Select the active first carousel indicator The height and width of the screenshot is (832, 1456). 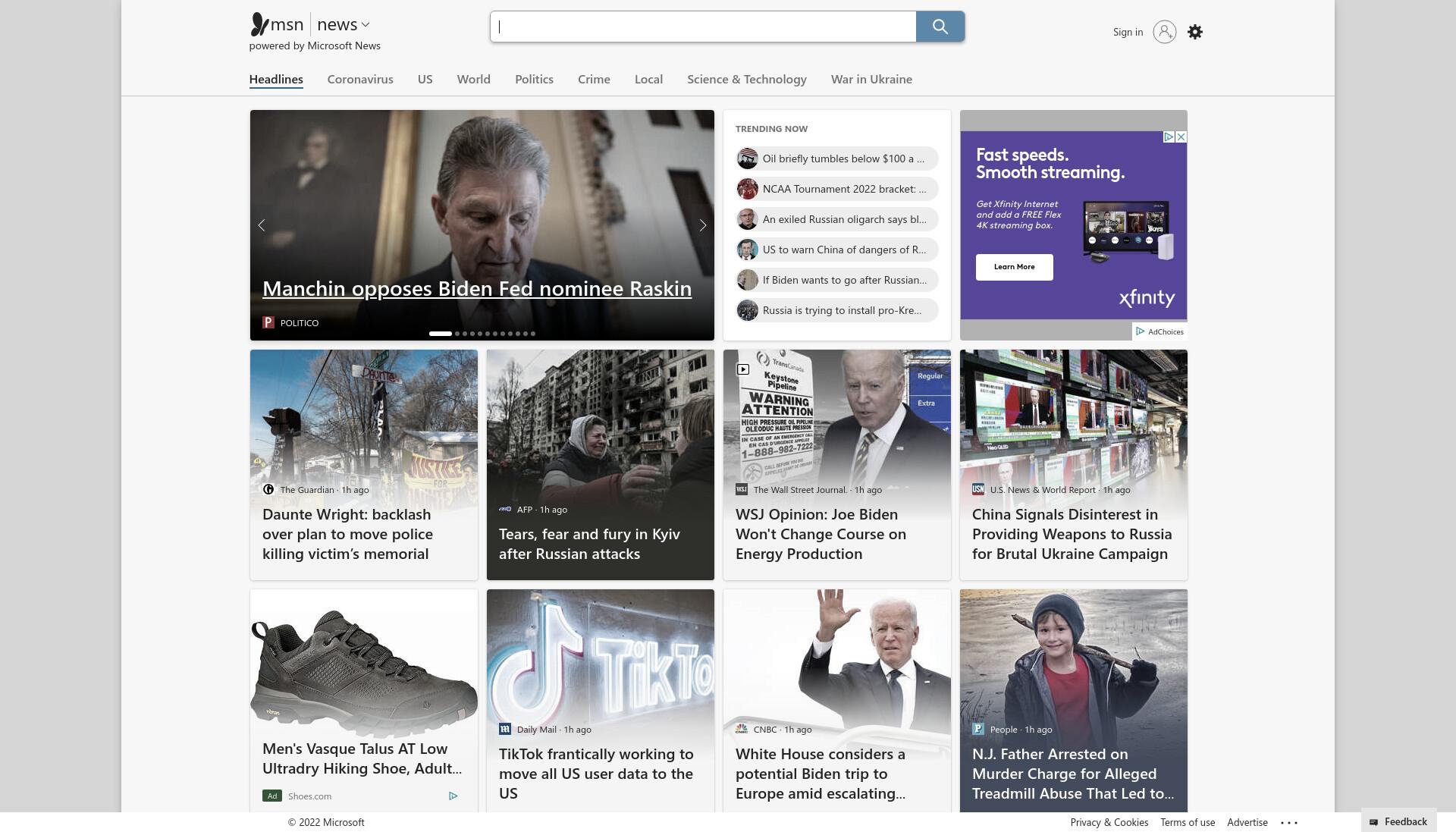(x=441, y=334)
